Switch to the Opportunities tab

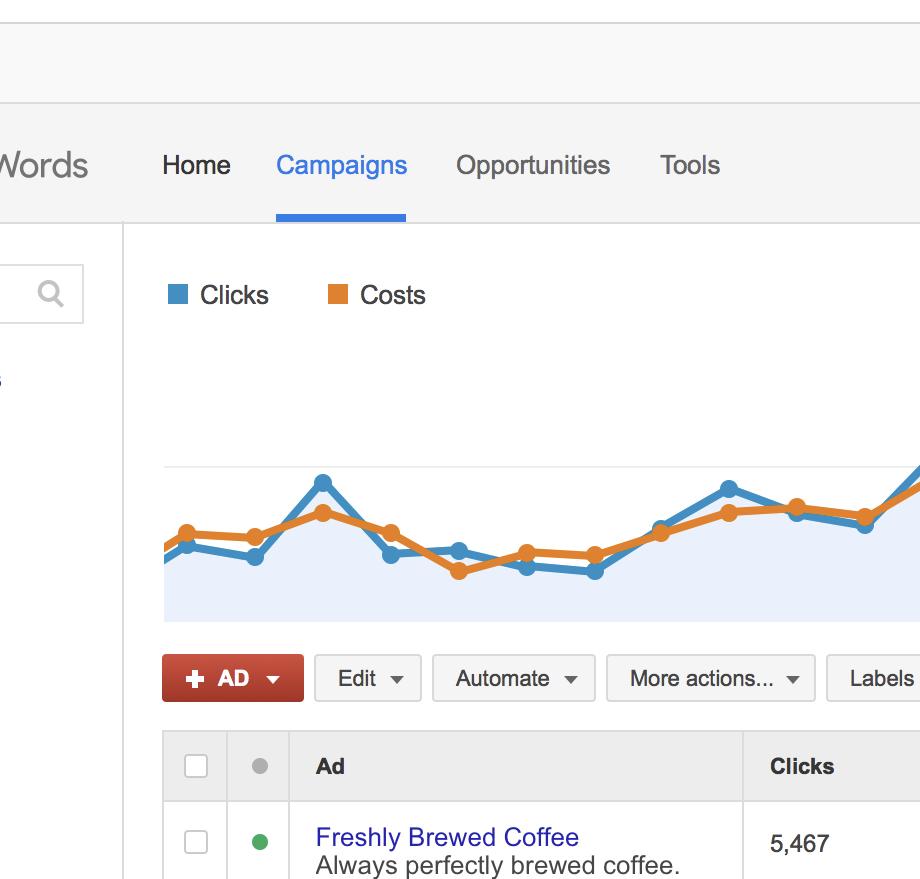[x=533, y=165]
